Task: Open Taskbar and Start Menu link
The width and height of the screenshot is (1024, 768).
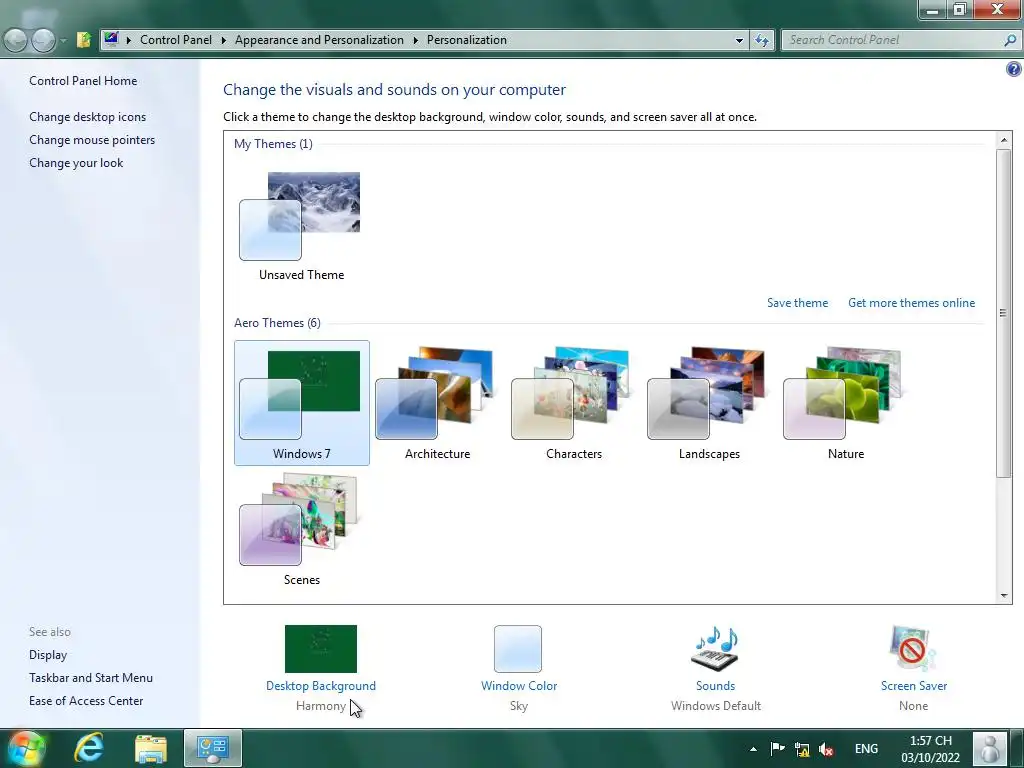Action: tap(91, 678)
